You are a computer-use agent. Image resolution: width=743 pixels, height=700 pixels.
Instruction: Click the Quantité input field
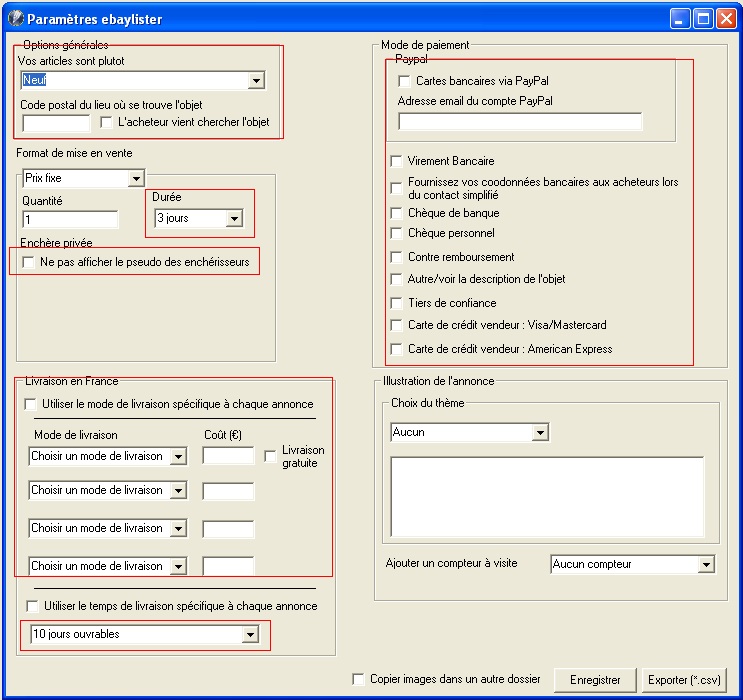(70, 219)
